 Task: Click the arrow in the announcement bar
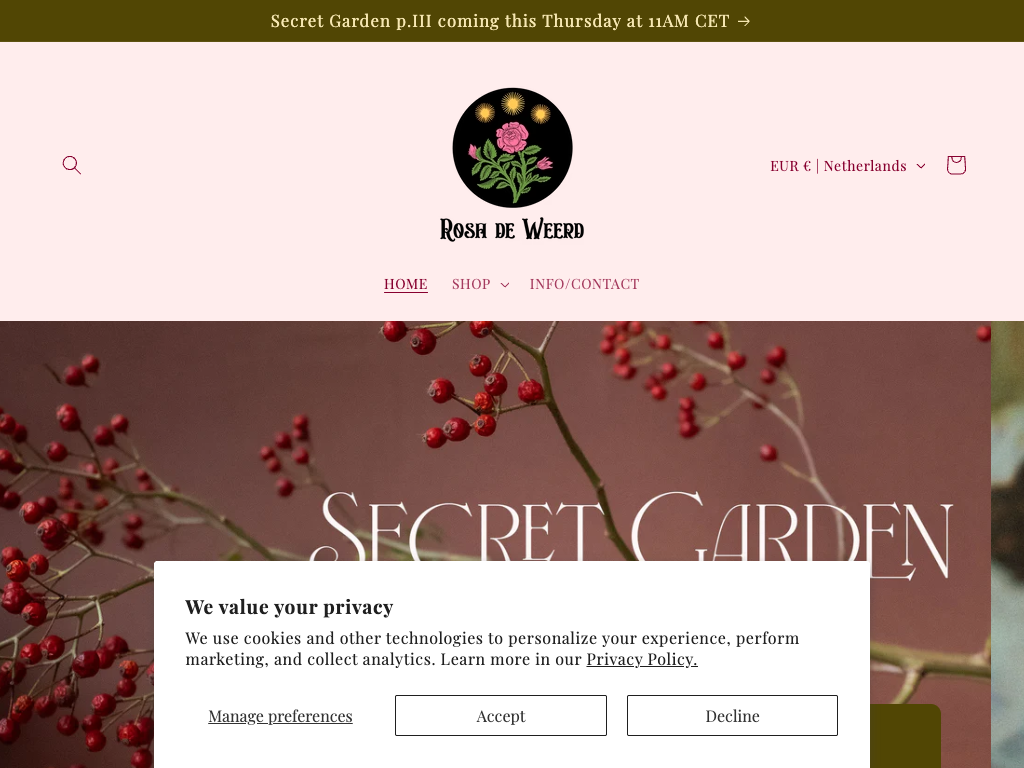pyautogui.click(x=744, y=22)
